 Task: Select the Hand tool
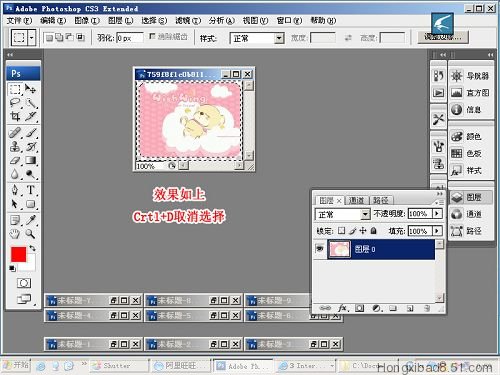[15, 234]
